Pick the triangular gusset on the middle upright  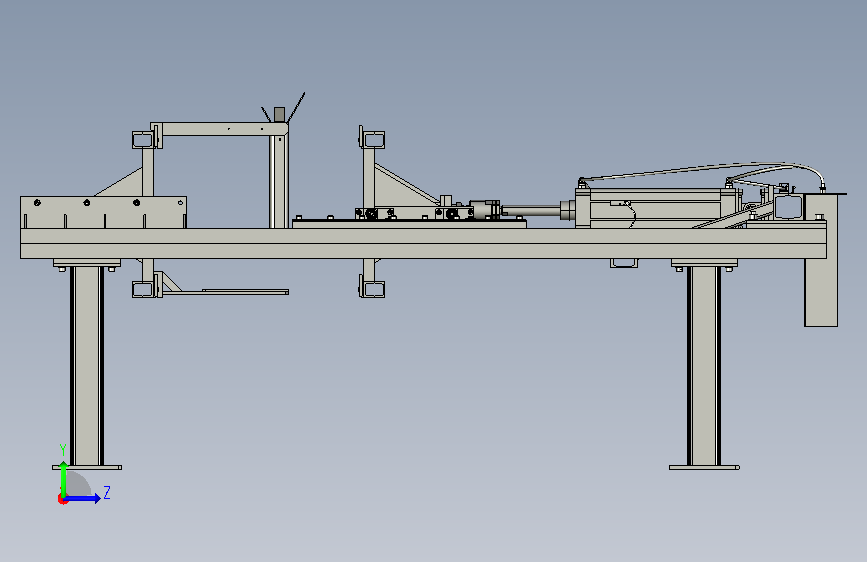pos(404,186)
